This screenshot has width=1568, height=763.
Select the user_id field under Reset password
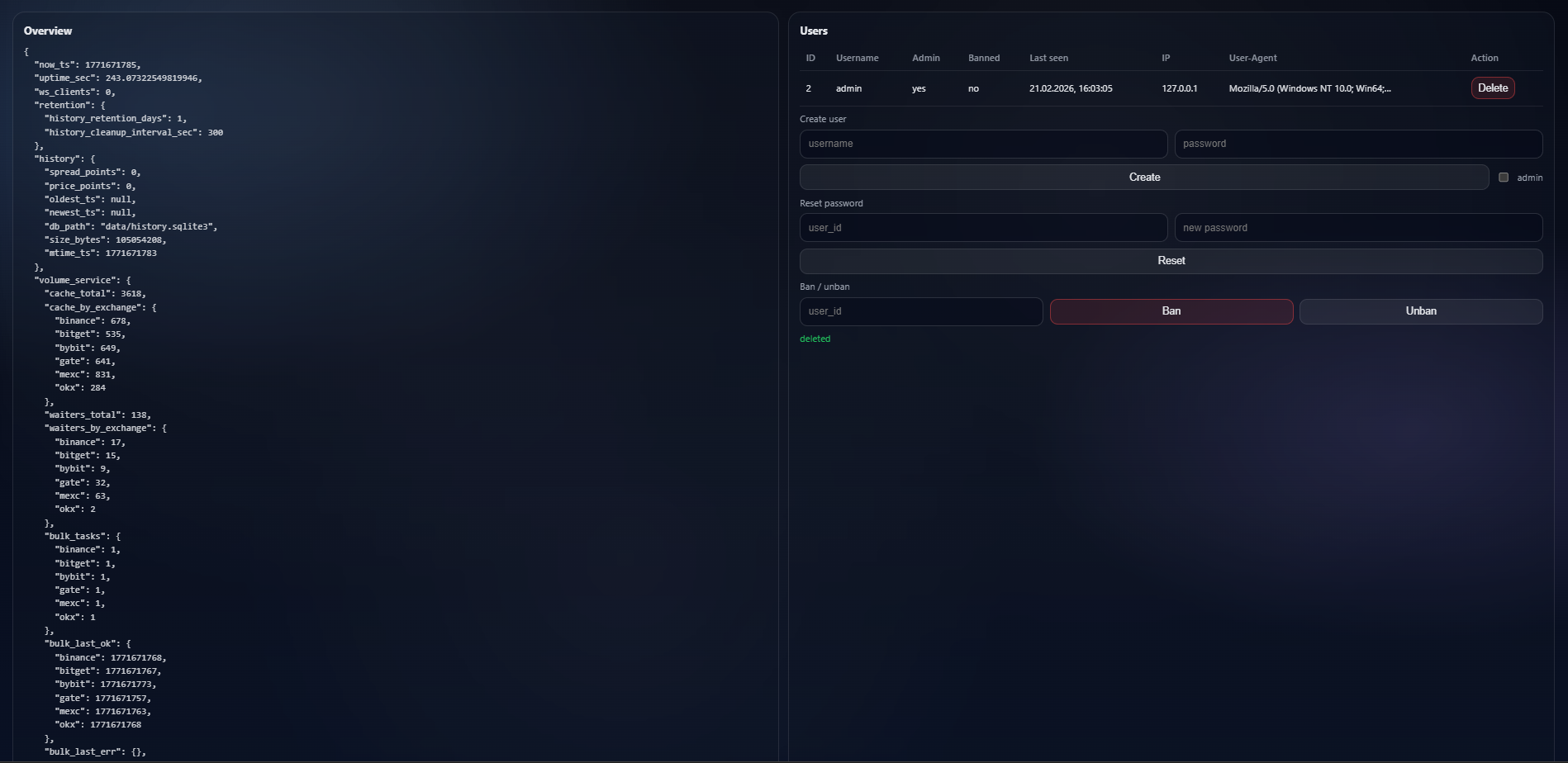point(983,228)
